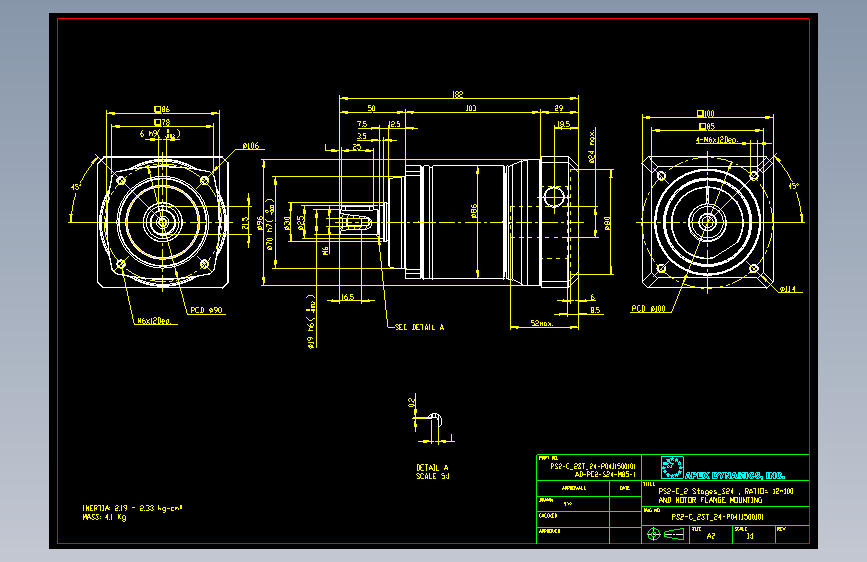The image size is (867, 562).
Task: Select the 45° angle on the left view
Action: (x=76, y=187)
